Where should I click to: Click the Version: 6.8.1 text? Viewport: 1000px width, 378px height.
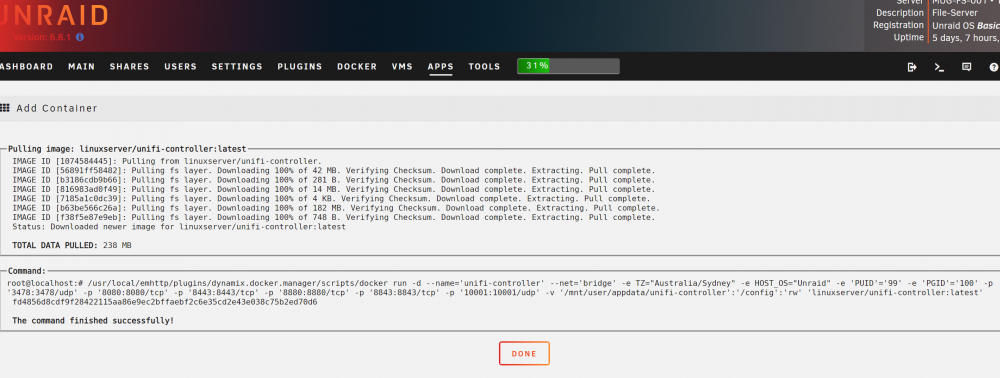point(42,37)
